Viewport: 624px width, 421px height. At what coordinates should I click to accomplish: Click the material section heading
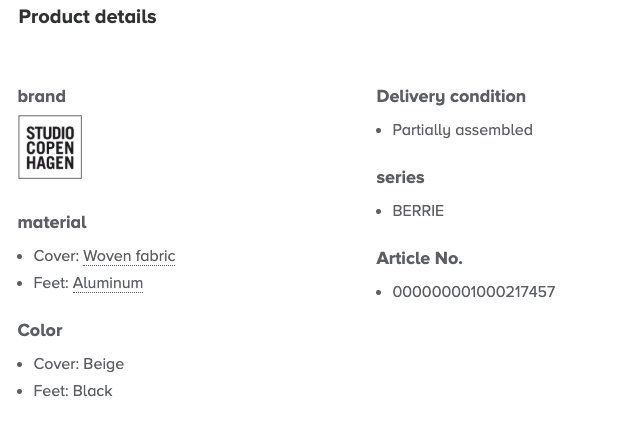[52, 222]
